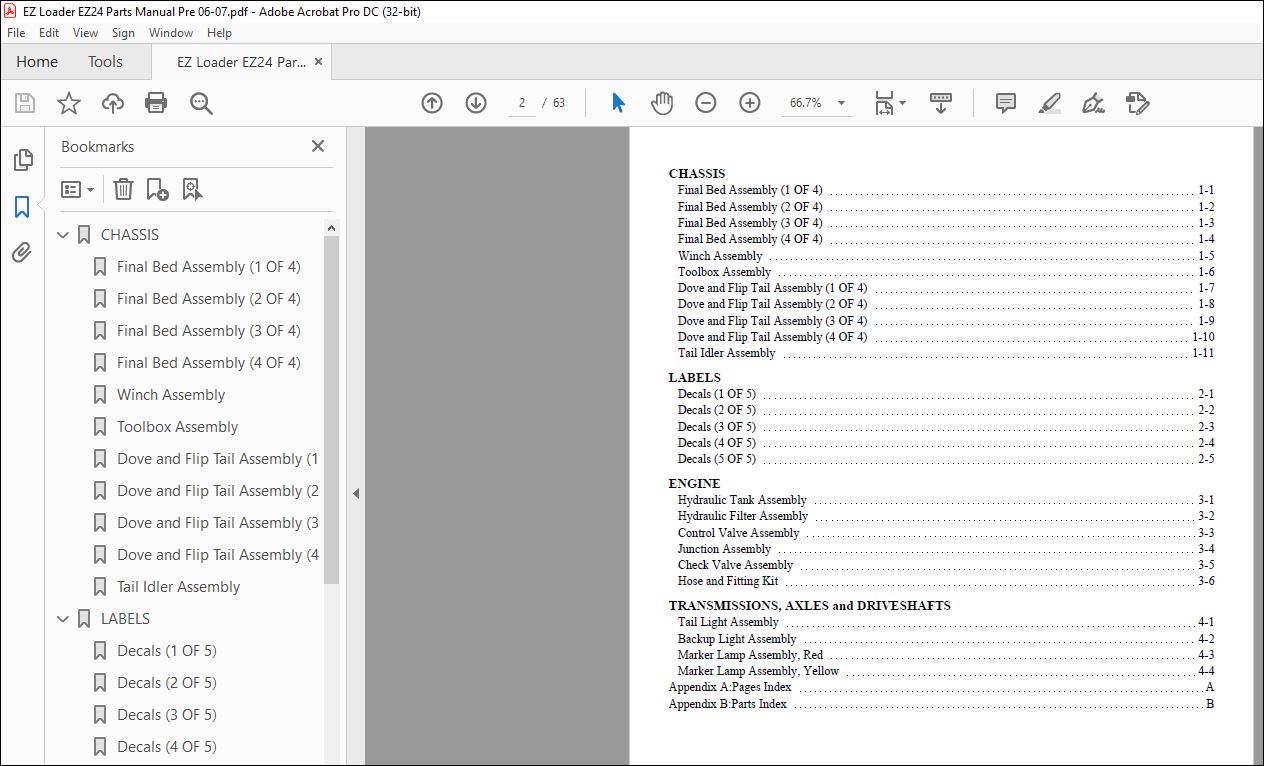Image resolution: width=1264 pixels, height=766 pixels.
Task: Delete selected bookmark trash icon
Action: coord(123,189)
